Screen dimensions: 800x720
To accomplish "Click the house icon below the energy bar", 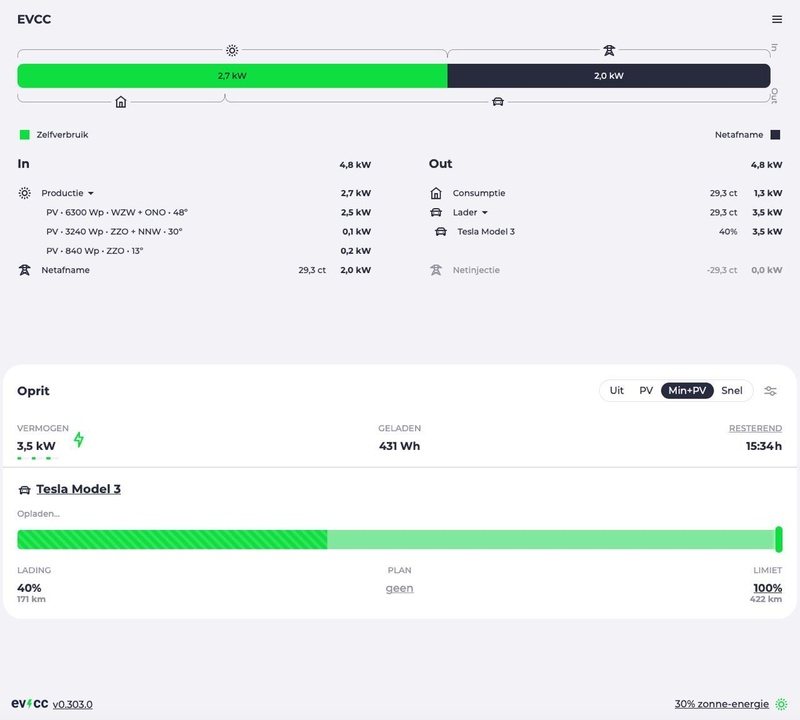I will tap(121, 102).
